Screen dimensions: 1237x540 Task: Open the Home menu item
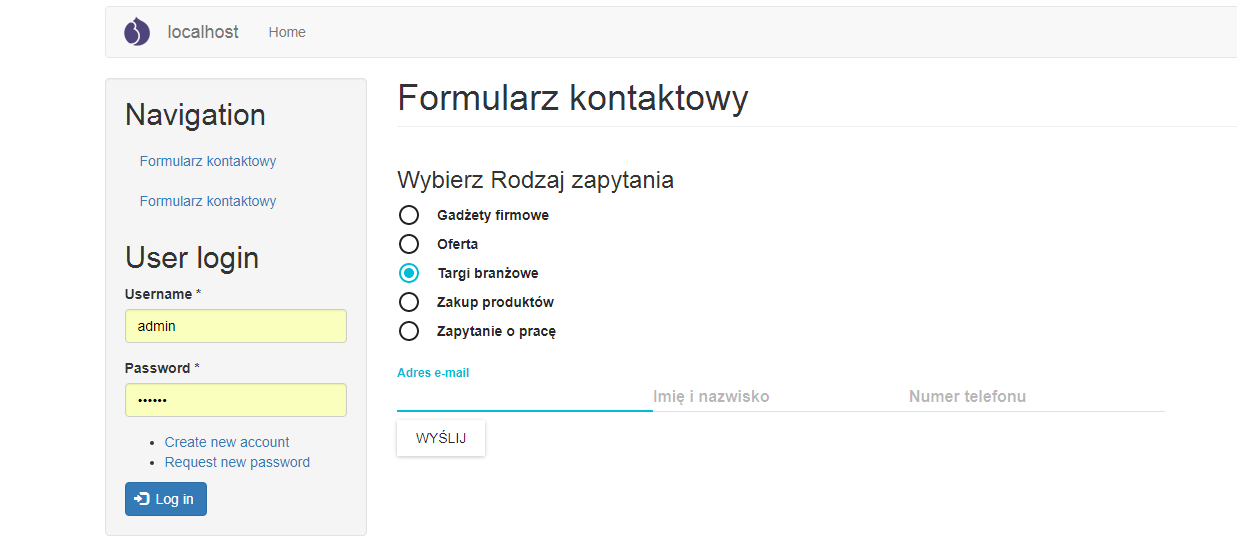pyautogui.click(x=287, y=32)
